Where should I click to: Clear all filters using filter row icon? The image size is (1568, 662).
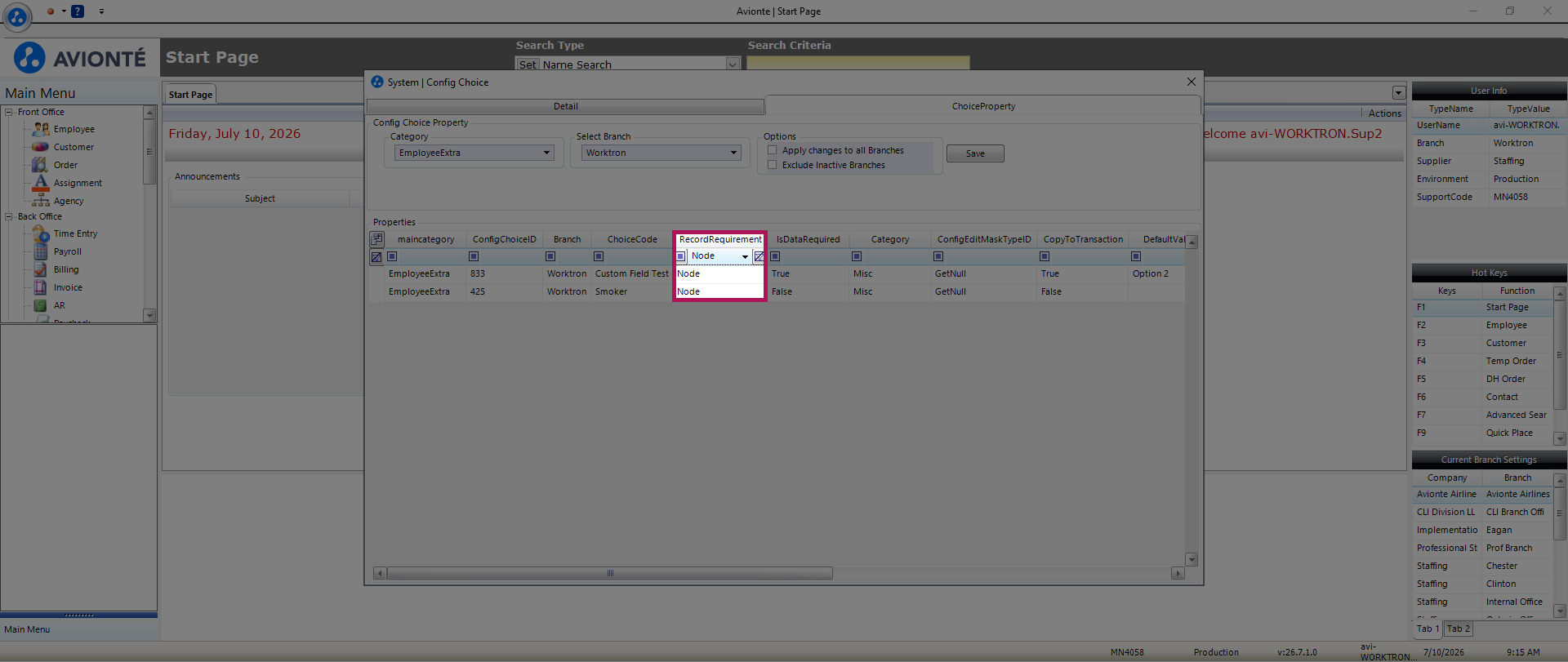click(376, 257)
